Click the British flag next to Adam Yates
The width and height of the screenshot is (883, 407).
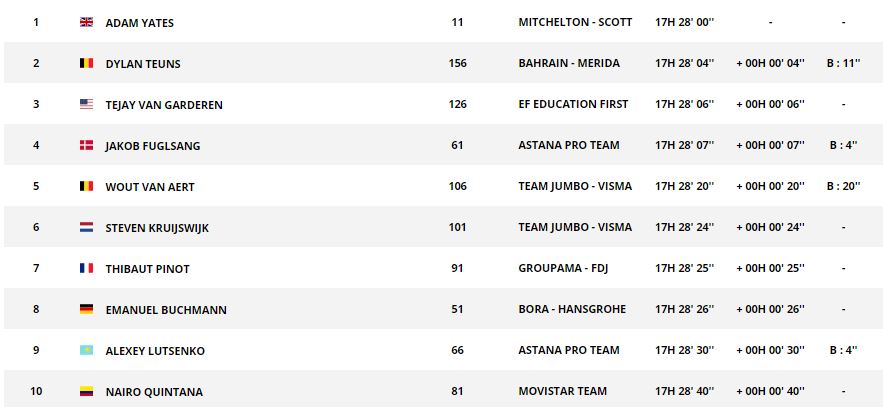tap(86, 23)
